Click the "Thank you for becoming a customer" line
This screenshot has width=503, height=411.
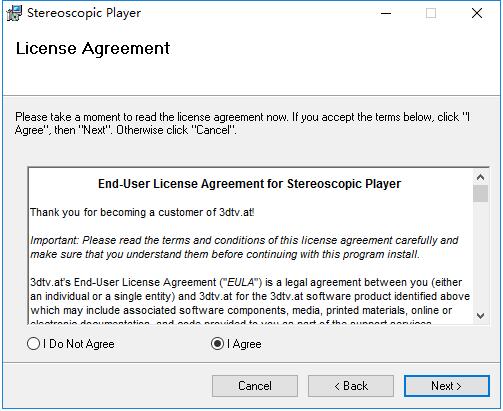click(142, 212)
